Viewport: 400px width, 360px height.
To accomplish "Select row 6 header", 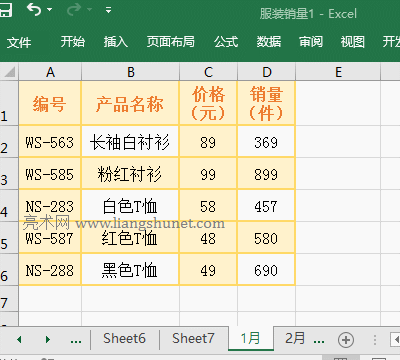I will pyautogui.click(x=9, y=269).
